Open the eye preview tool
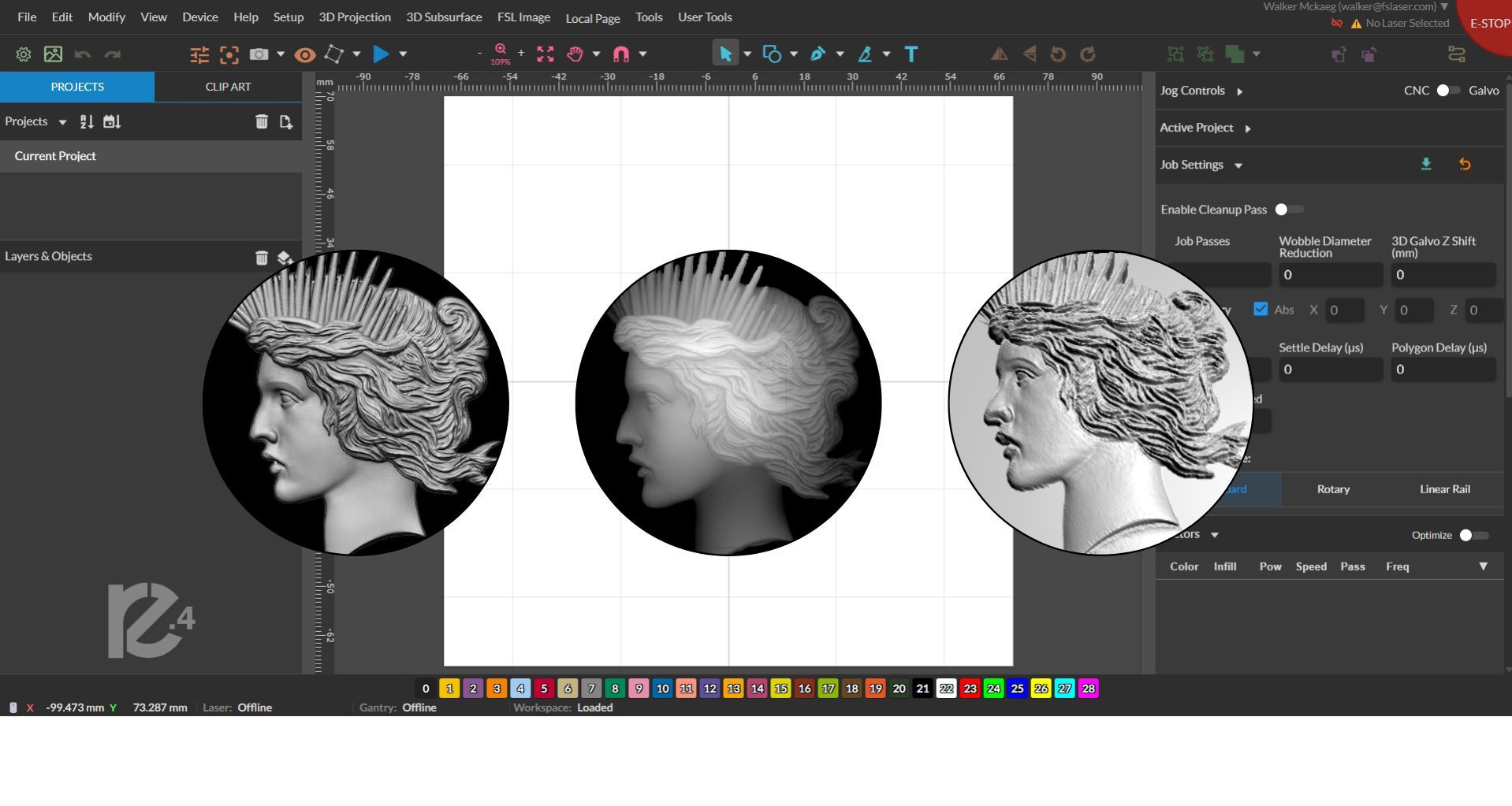 point(304,54)
